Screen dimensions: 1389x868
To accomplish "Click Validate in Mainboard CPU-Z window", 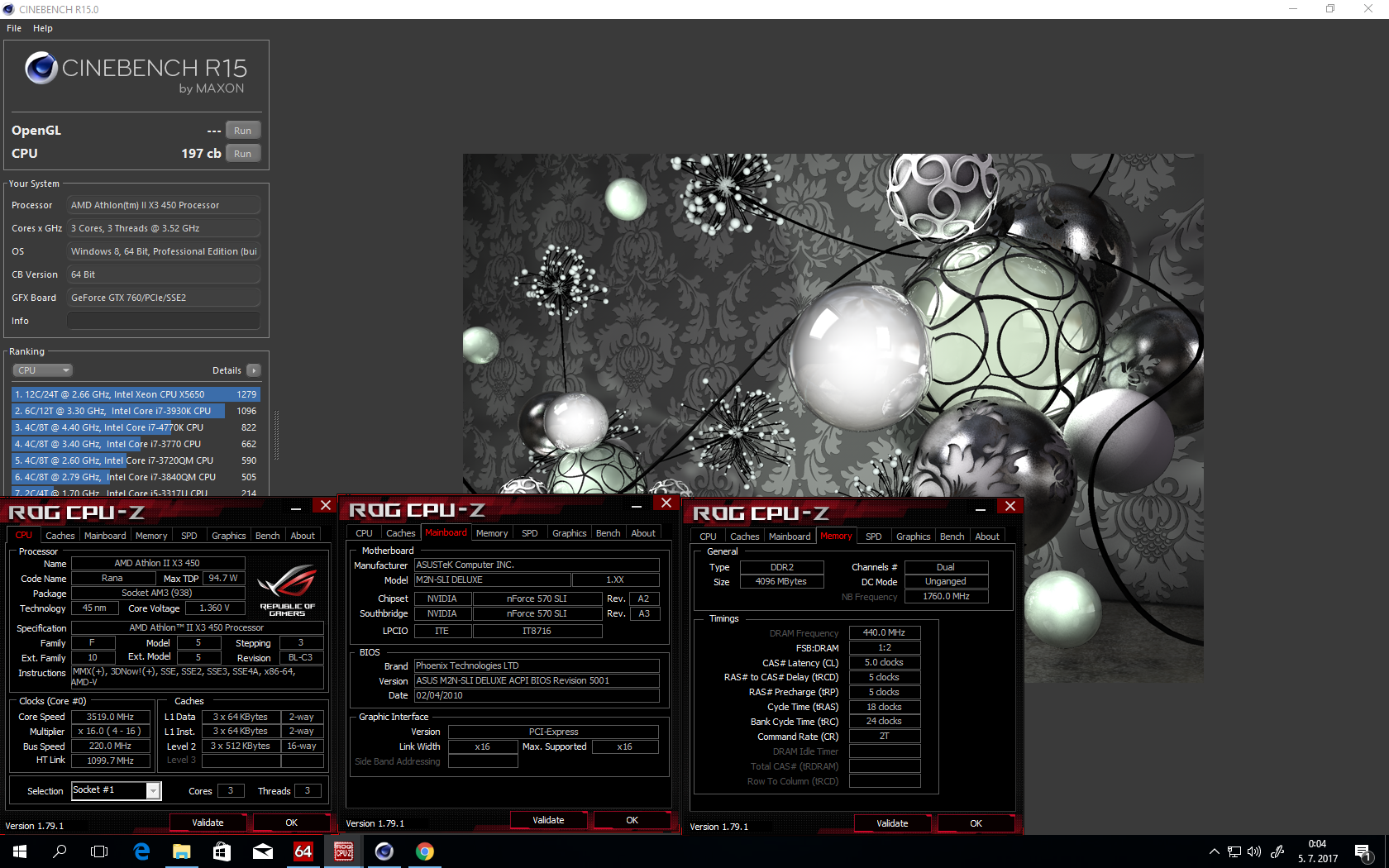I will [548, 820].
